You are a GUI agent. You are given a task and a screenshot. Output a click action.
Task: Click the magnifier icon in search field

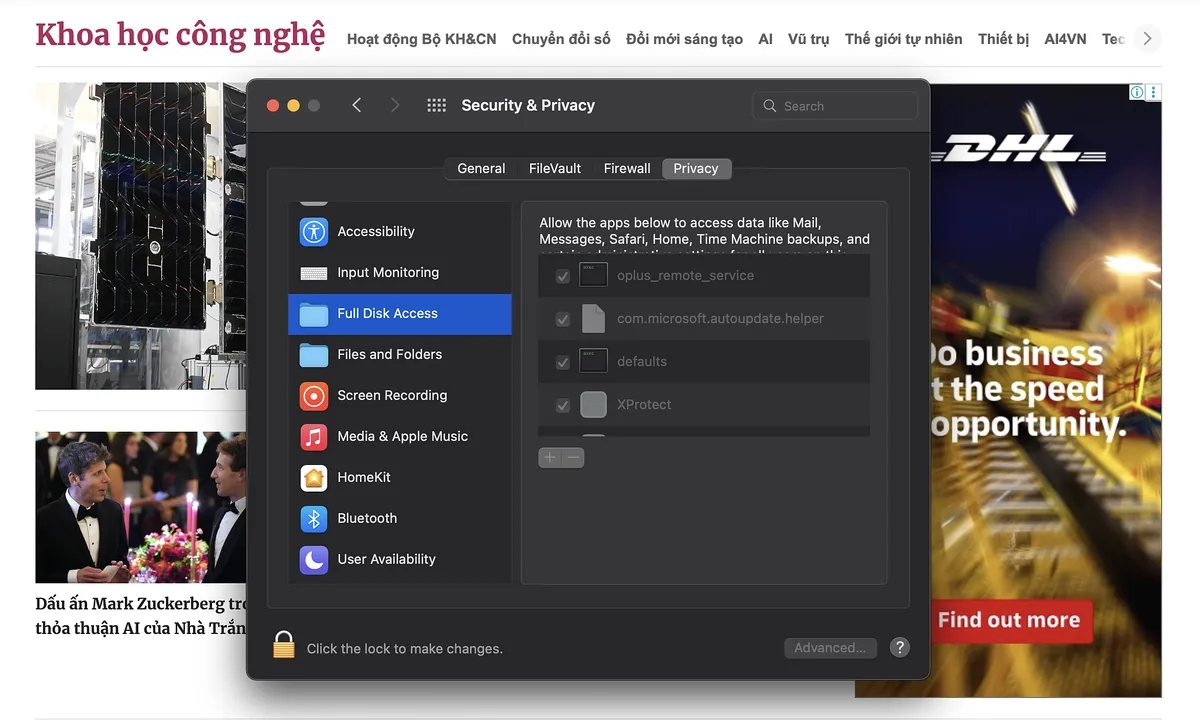[x=769, y=106]
